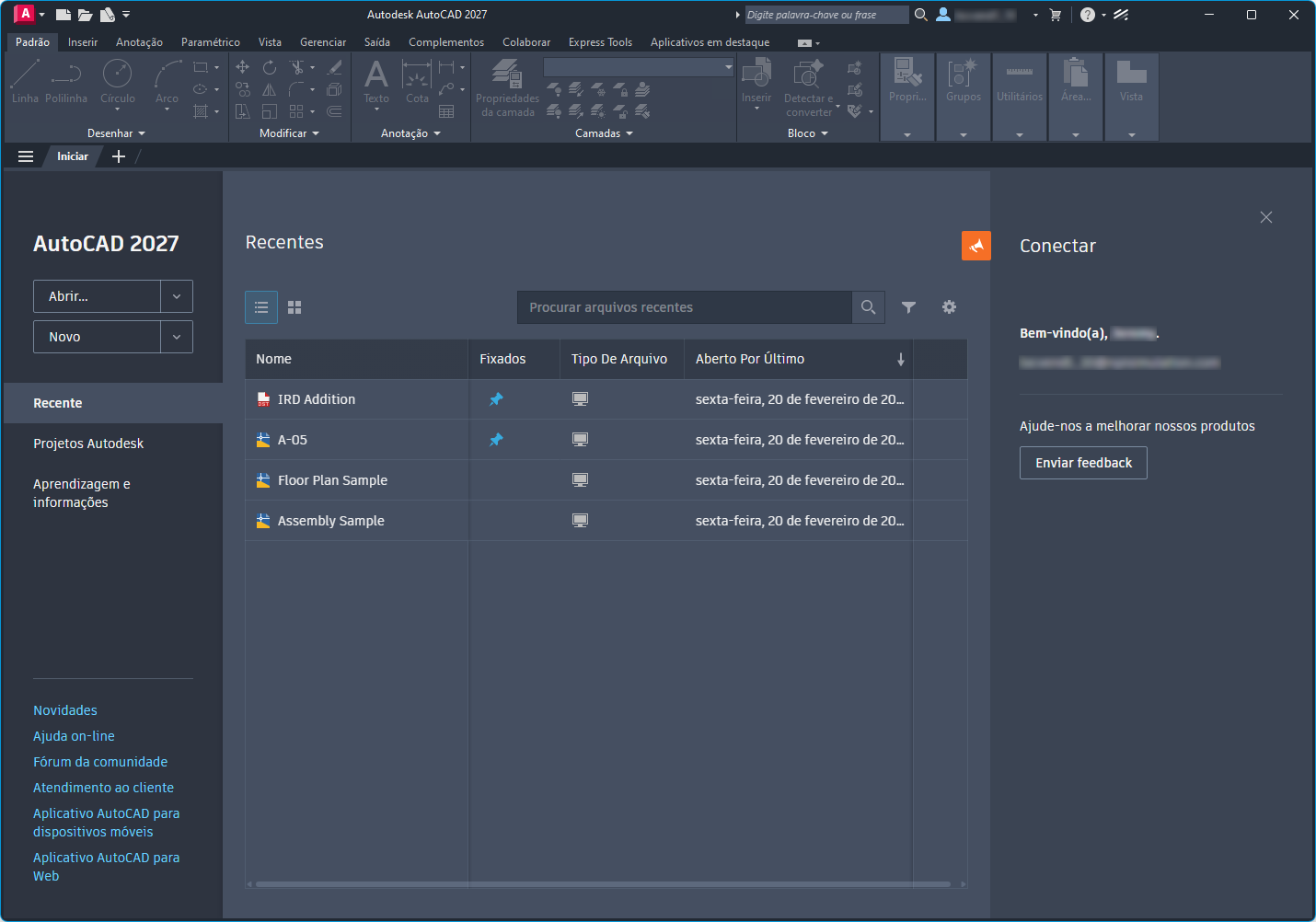1316x922 pixels.
Task: Expand the Novo dropdown arrow
Action: click(x=177, y=337)
